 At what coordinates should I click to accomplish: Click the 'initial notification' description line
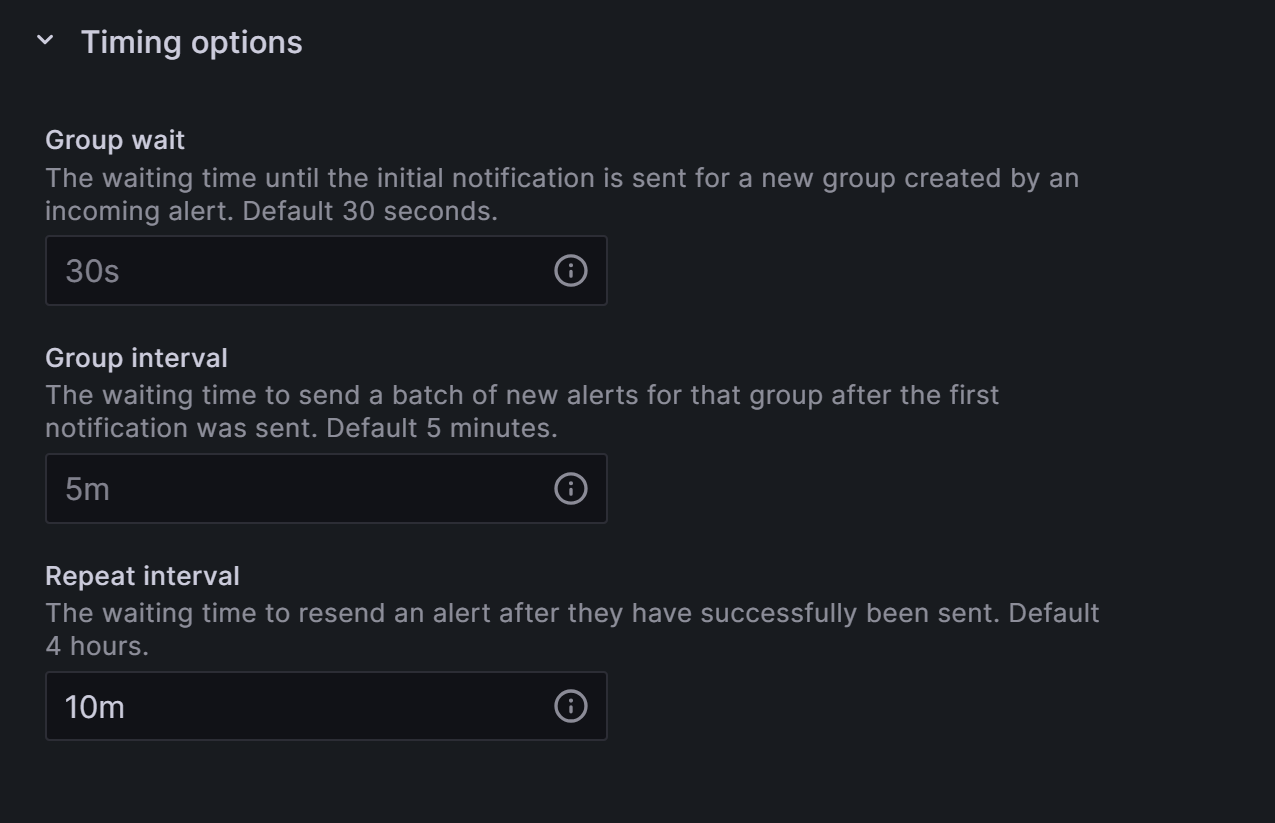click(562, 179)
